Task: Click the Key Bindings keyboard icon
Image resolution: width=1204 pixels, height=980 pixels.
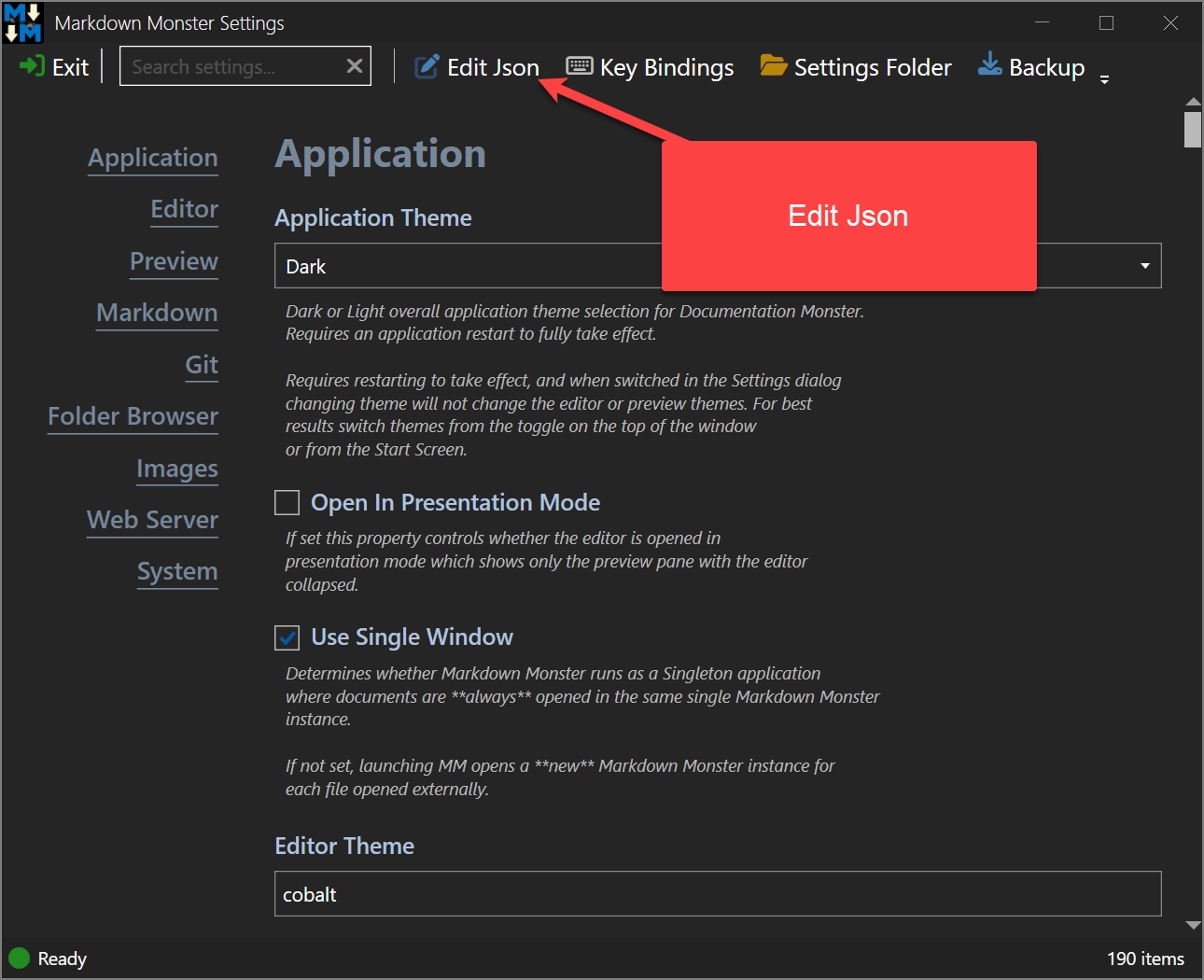Action: coord(580,65)
